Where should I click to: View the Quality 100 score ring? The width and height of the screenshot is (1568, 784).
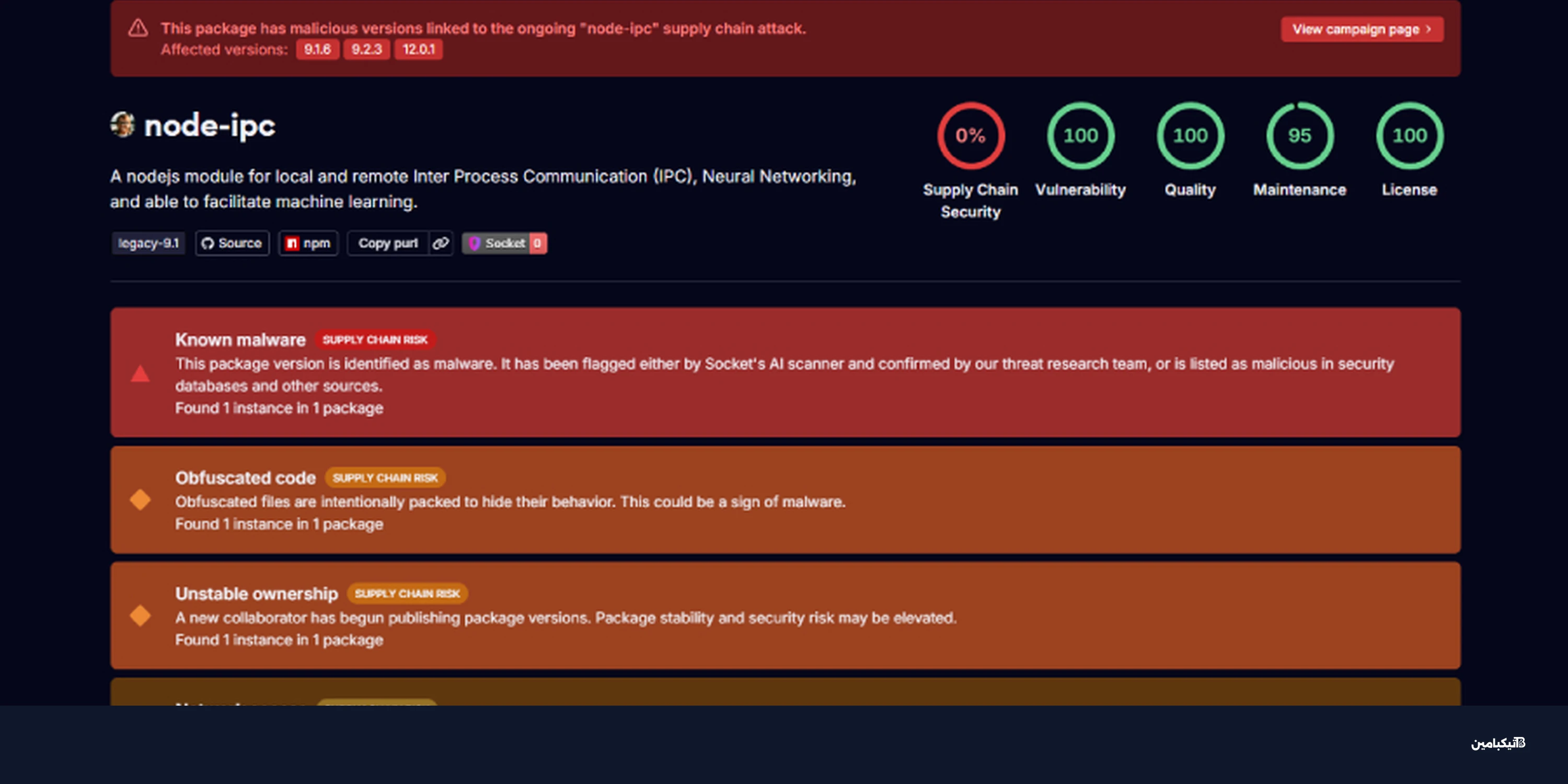tap(1190, 135)
